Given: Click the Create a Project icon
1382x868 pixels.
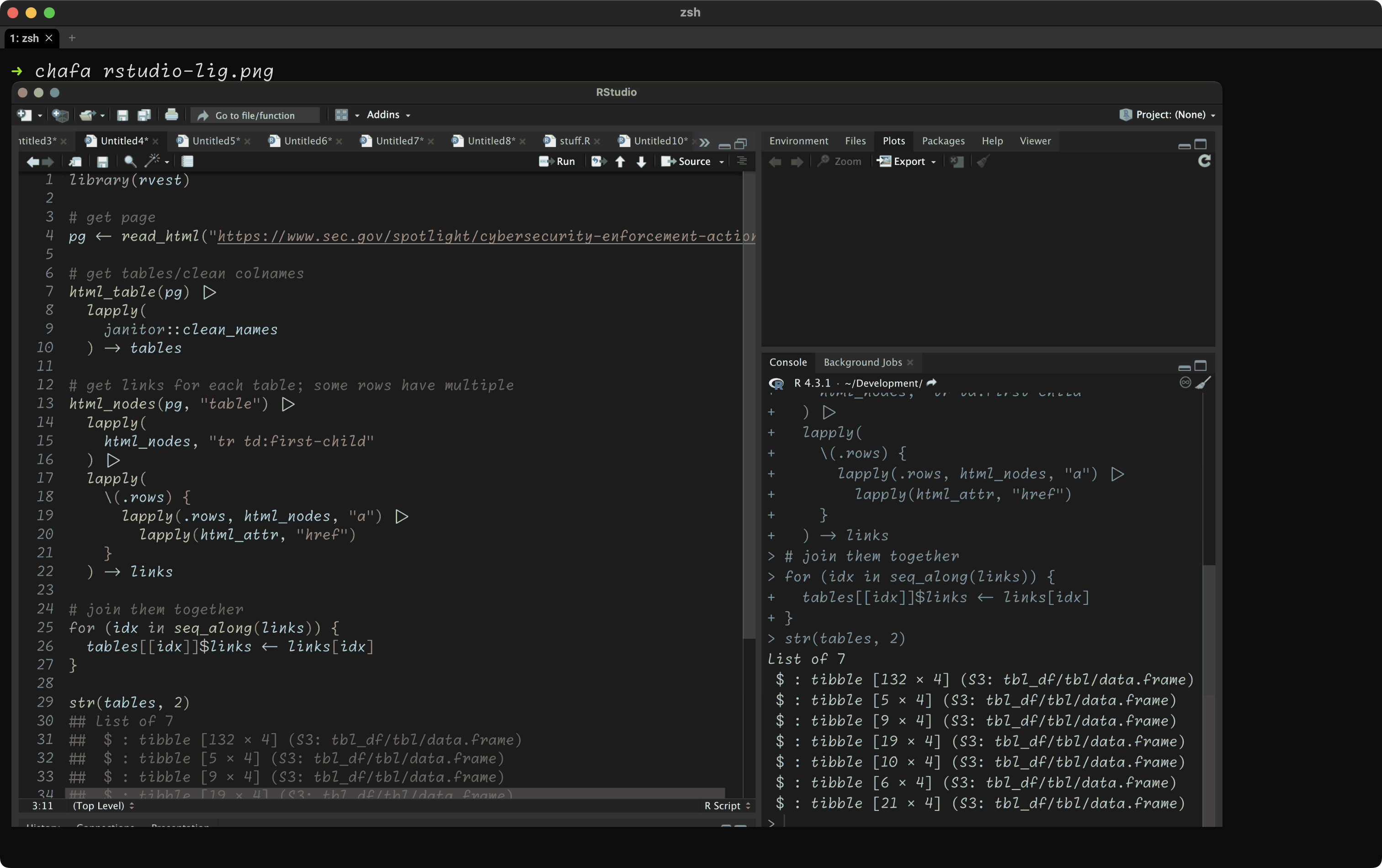Looking at the screenshot, I should tap(60, 115).
